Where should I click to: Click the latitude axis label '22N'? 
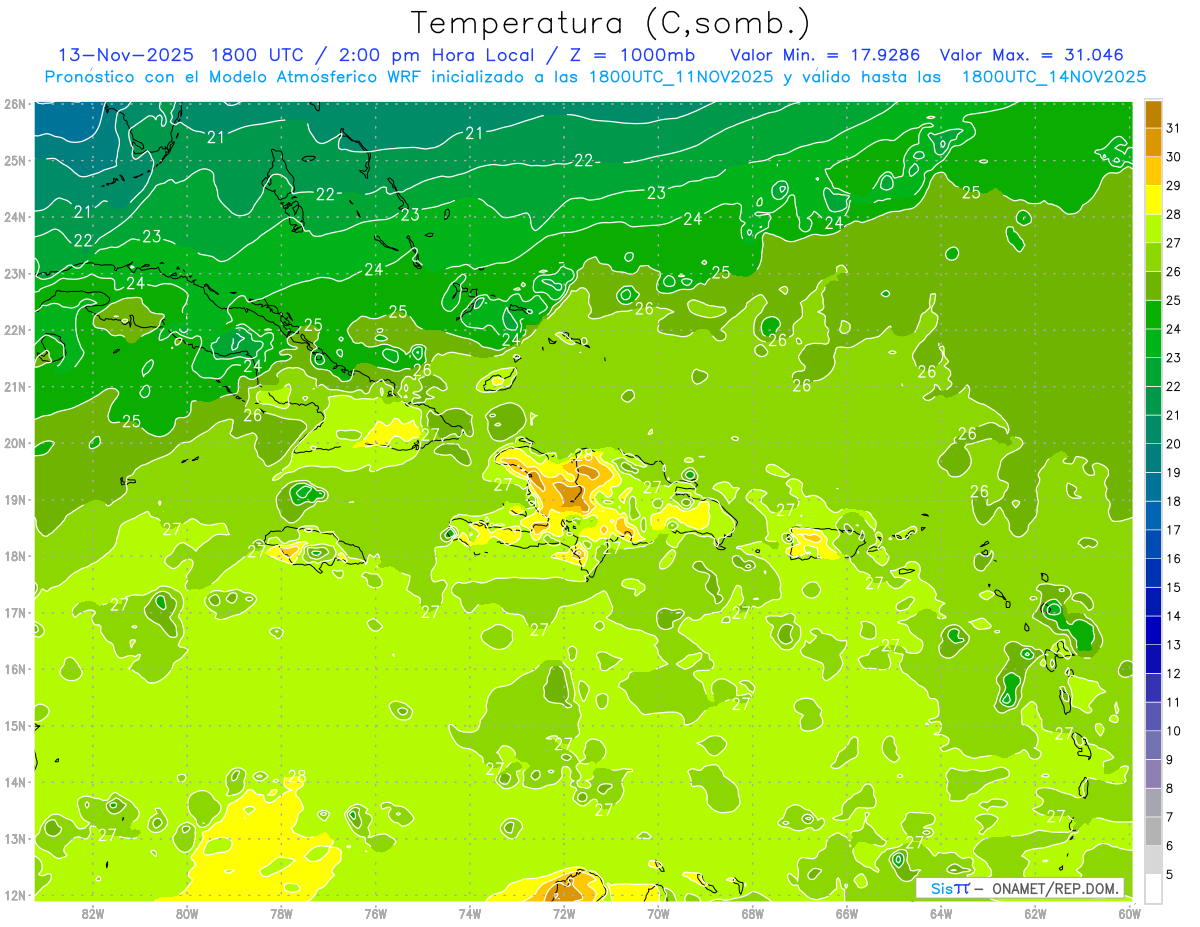(14, 330)
